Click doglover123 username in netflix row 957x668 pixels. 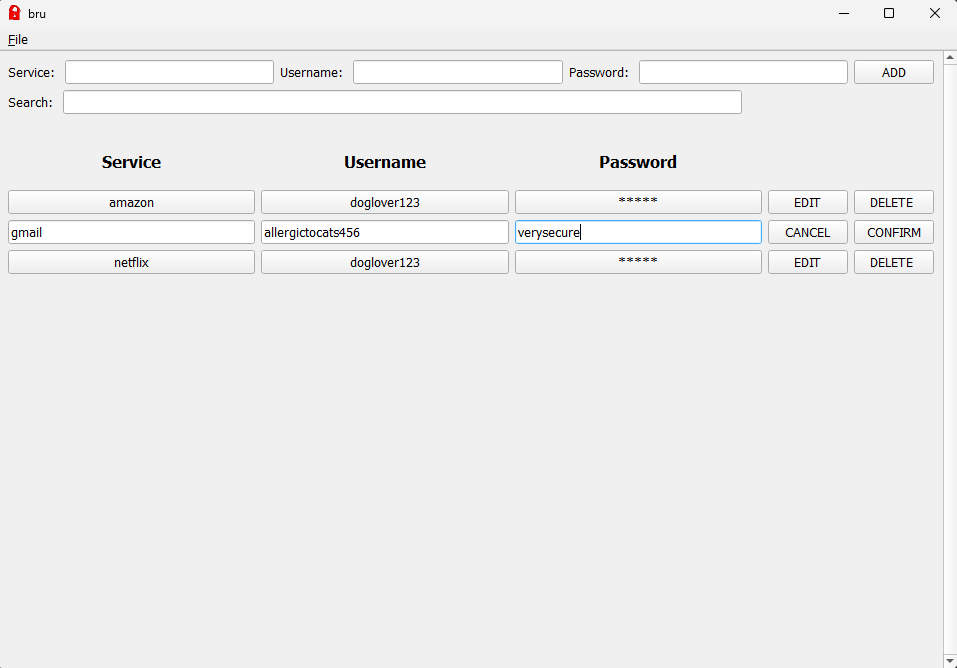[x=385, y=262]
